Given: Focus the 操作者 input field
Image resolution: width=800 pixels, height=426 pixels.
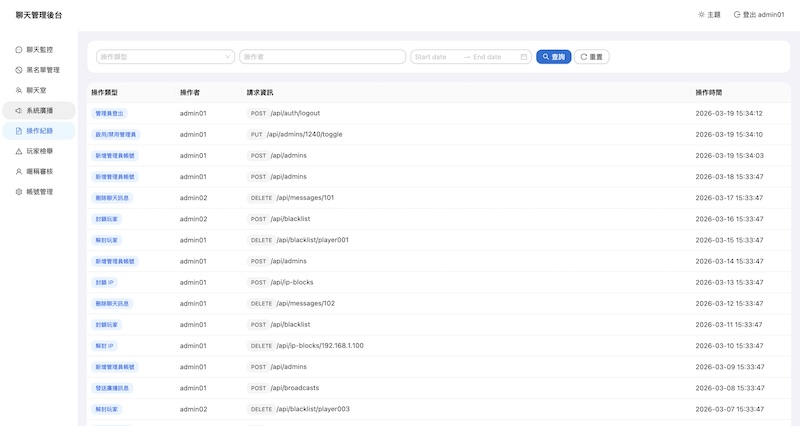Looking at the screenshot, I should tap(322, 57).
